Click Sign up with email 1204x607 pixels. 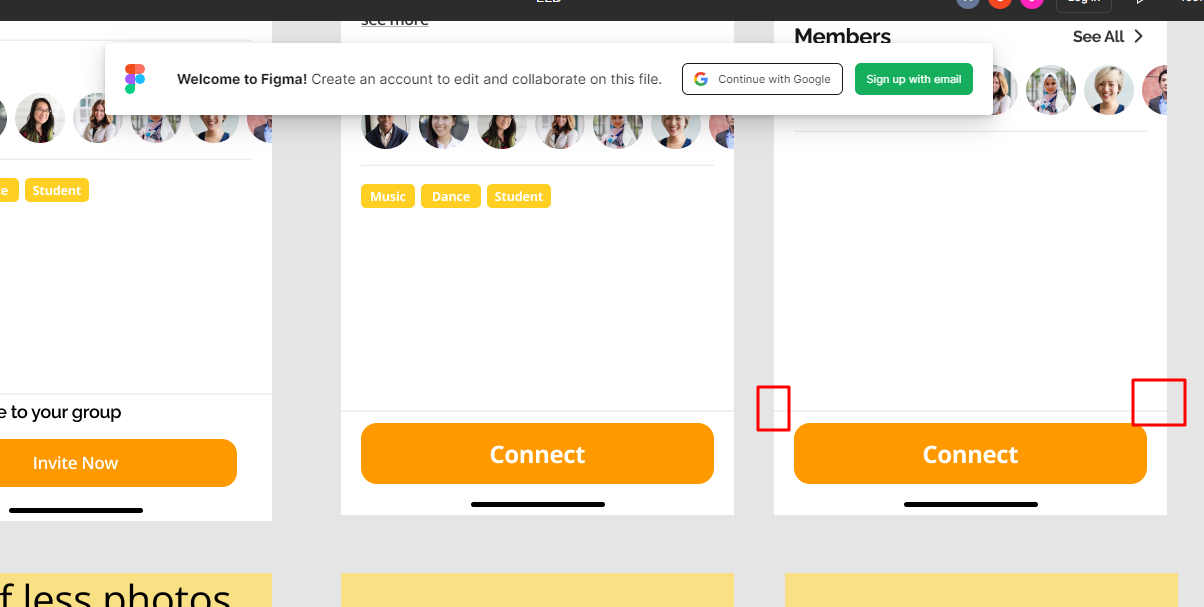pos(913,79)
